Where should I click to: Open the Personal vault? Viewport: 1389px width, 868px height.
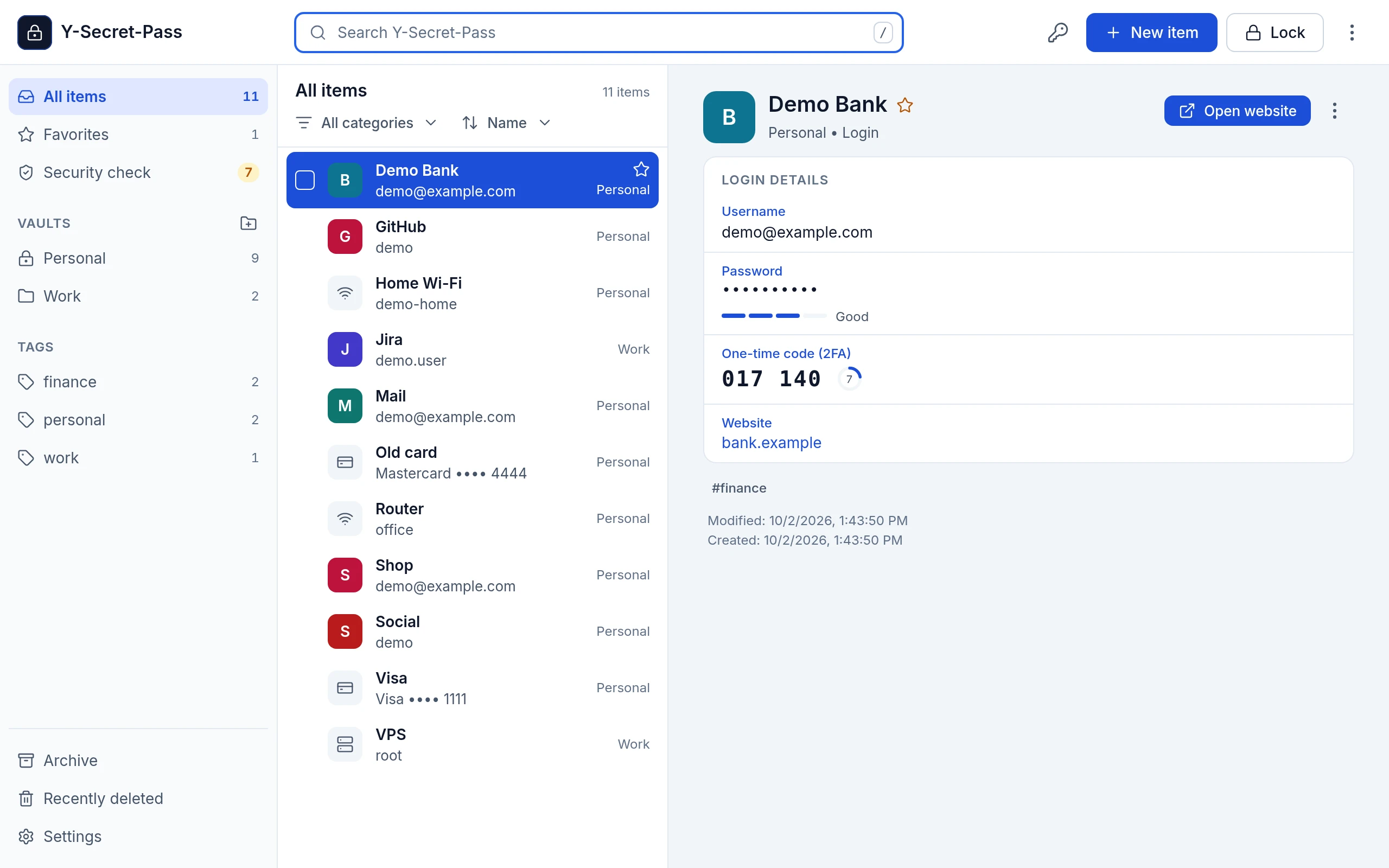(x=138, y=258)
